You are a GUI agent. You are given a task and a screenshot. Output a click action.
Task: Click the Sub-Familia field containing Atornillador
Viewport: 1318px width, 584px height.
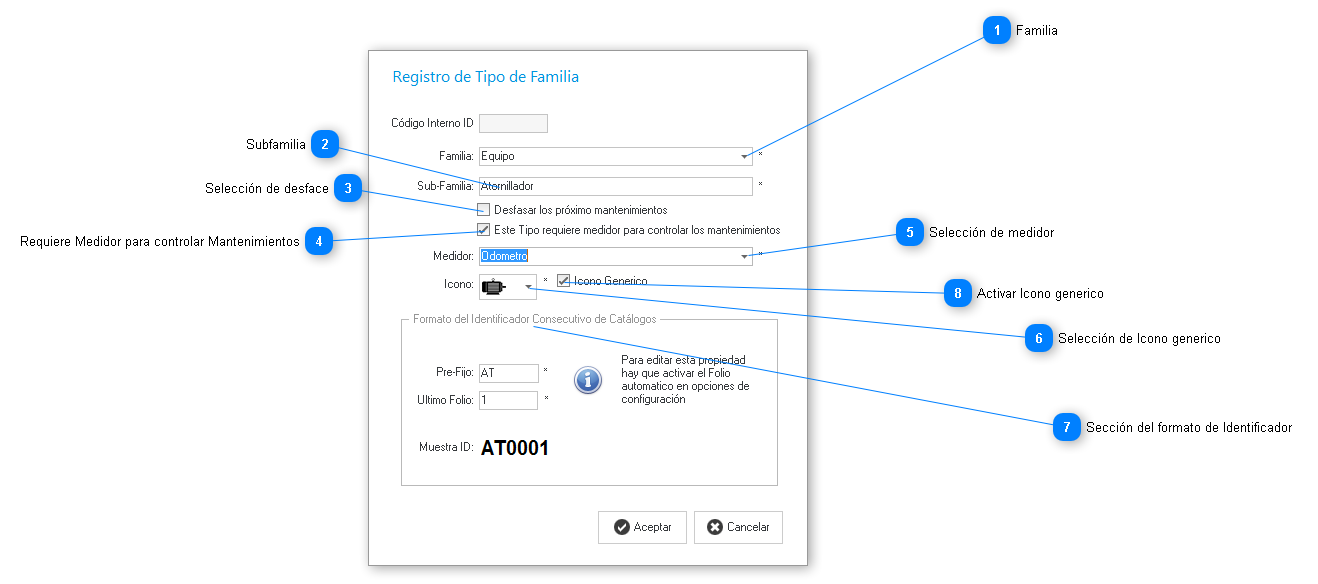click(x=614, y=186)
